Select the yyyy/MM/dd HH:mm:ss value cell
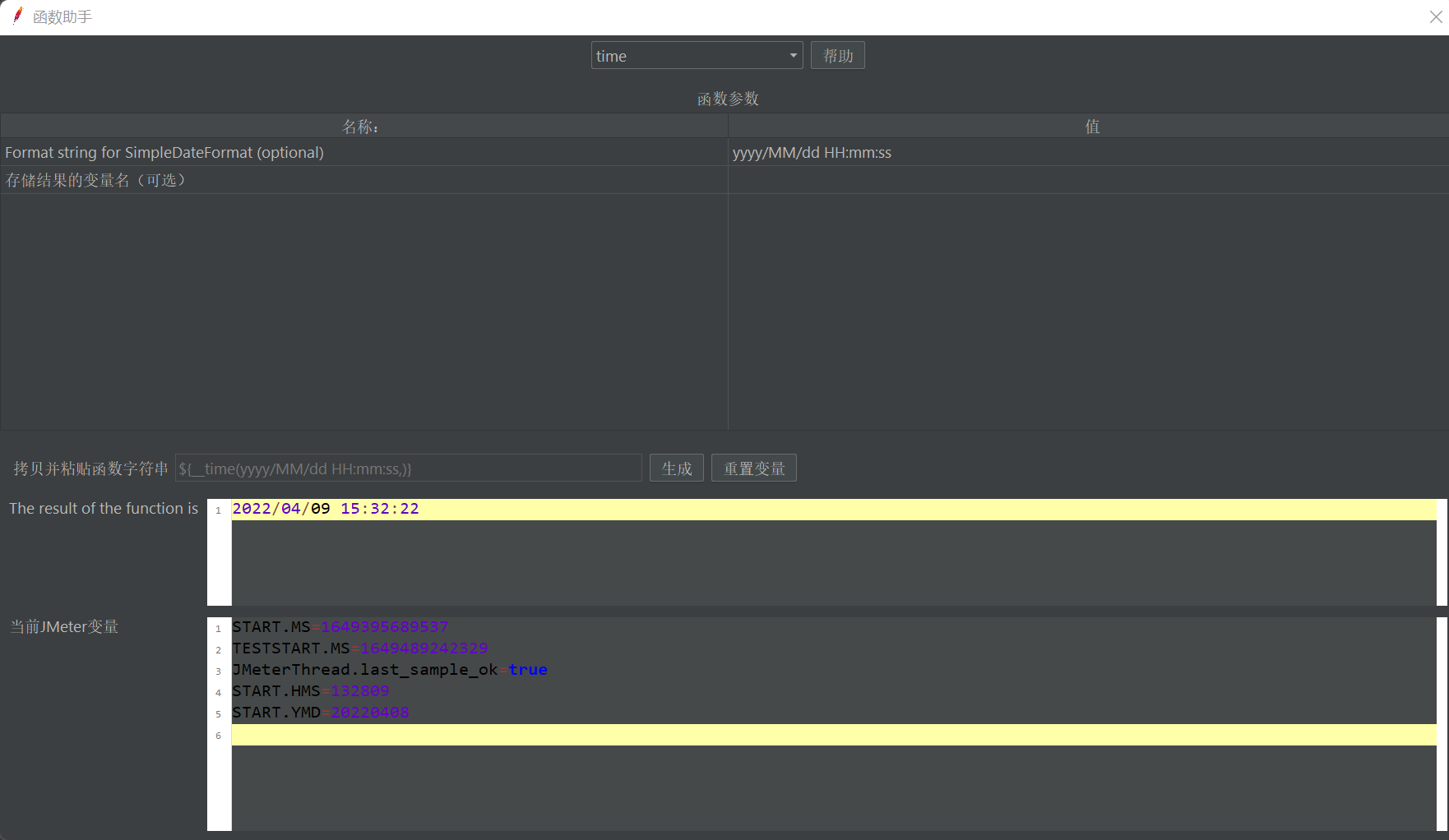Screen dimensions: 1449x840 (x=1088, y=153)
